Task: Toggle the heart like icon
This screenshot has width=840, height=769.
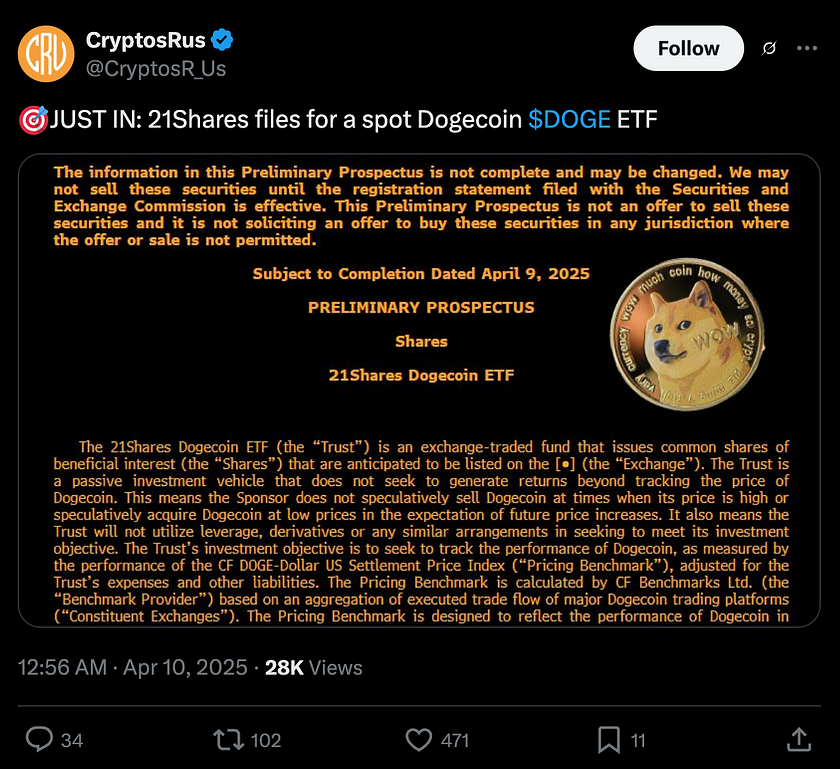Action: pos(419,740)
